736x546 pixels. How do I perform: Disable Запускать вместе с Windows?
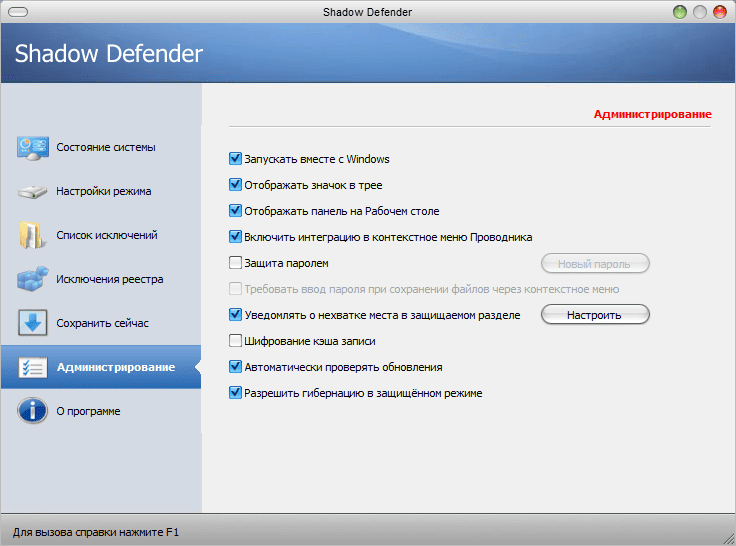[235, 159]
